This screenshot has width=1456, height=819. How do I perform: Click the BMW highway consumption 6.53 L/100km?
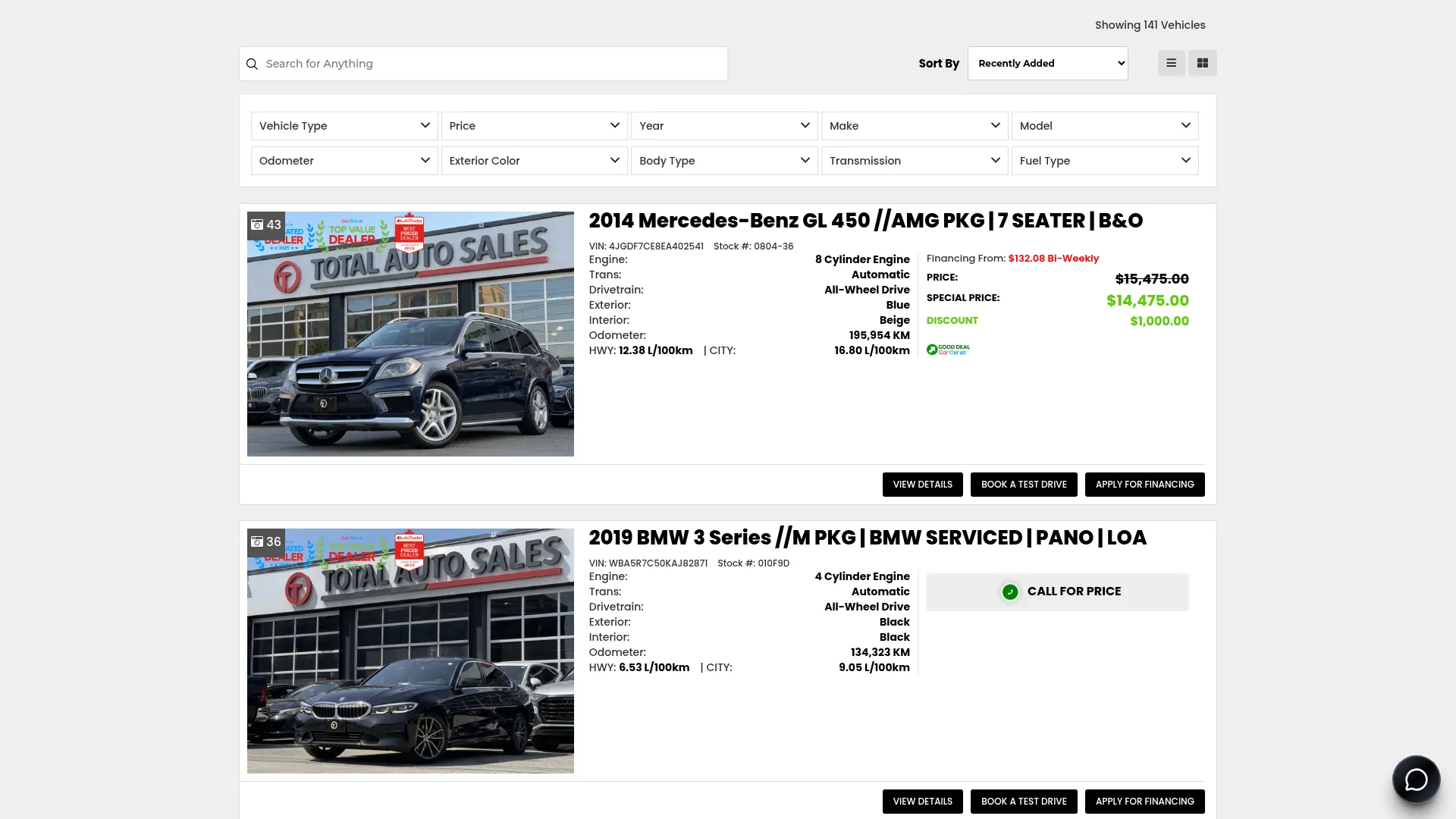[x=654, y=667]
